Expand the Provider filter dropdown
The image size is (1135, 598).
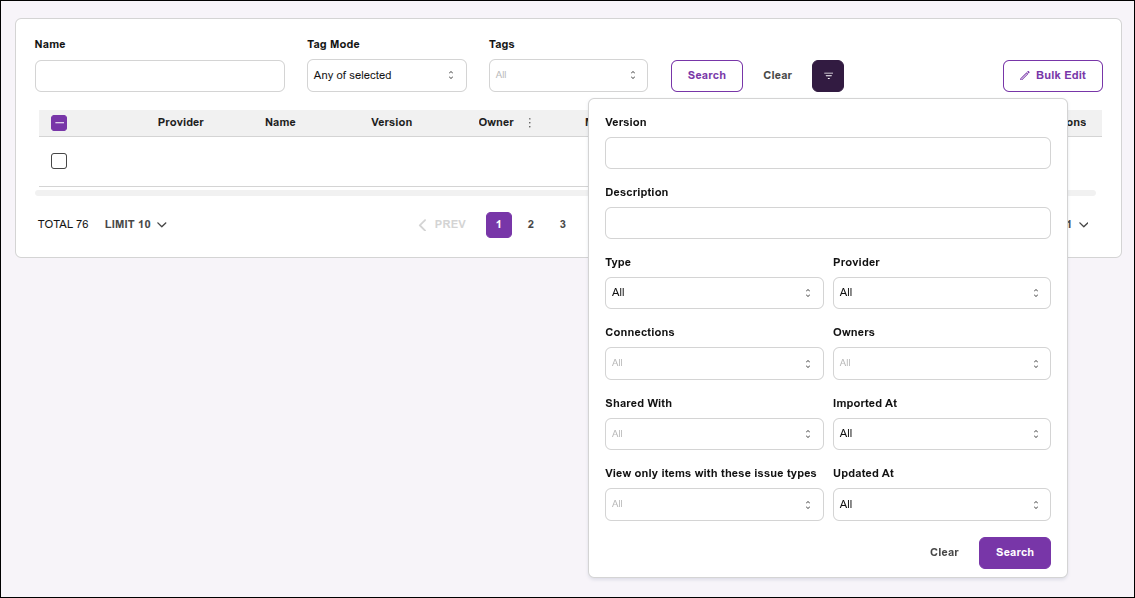[941, 293]
